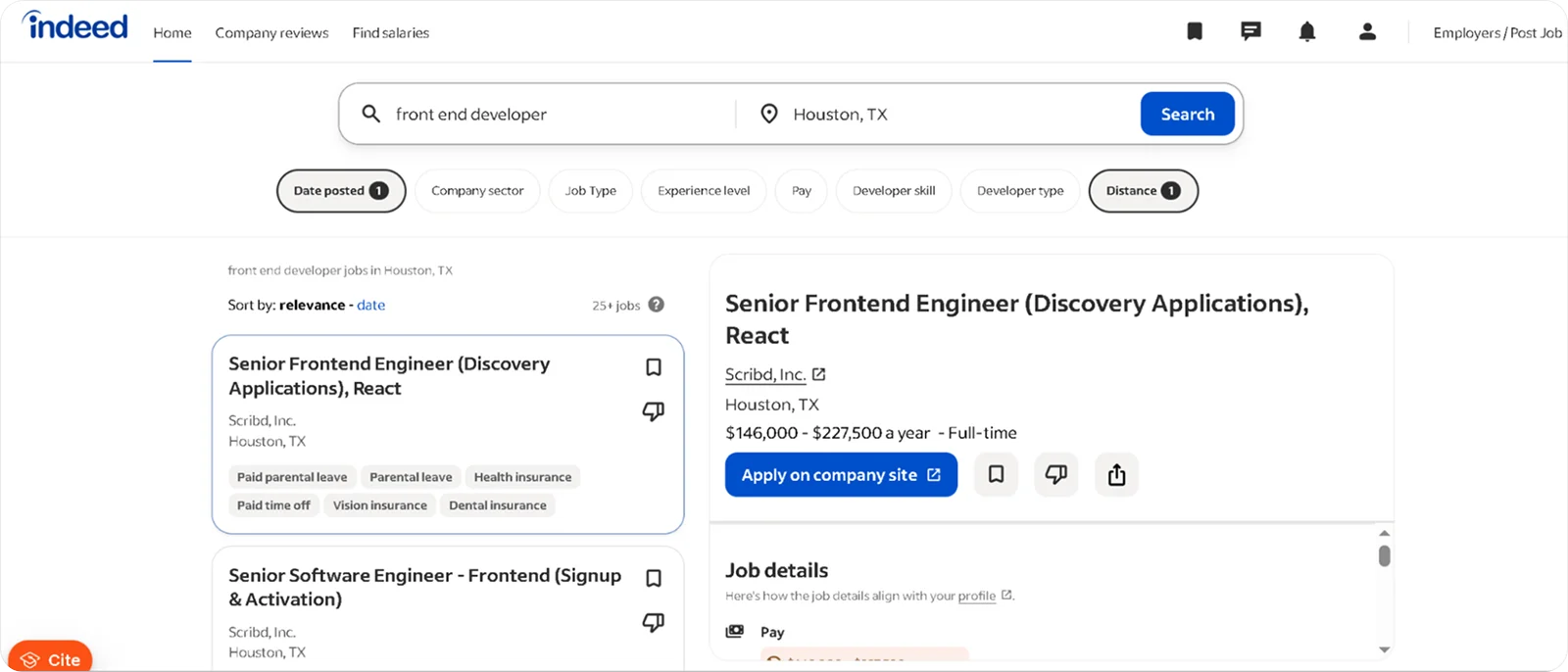Open the notifications bell
This screenshot has width=1568, height=672.
(1306, 31)
